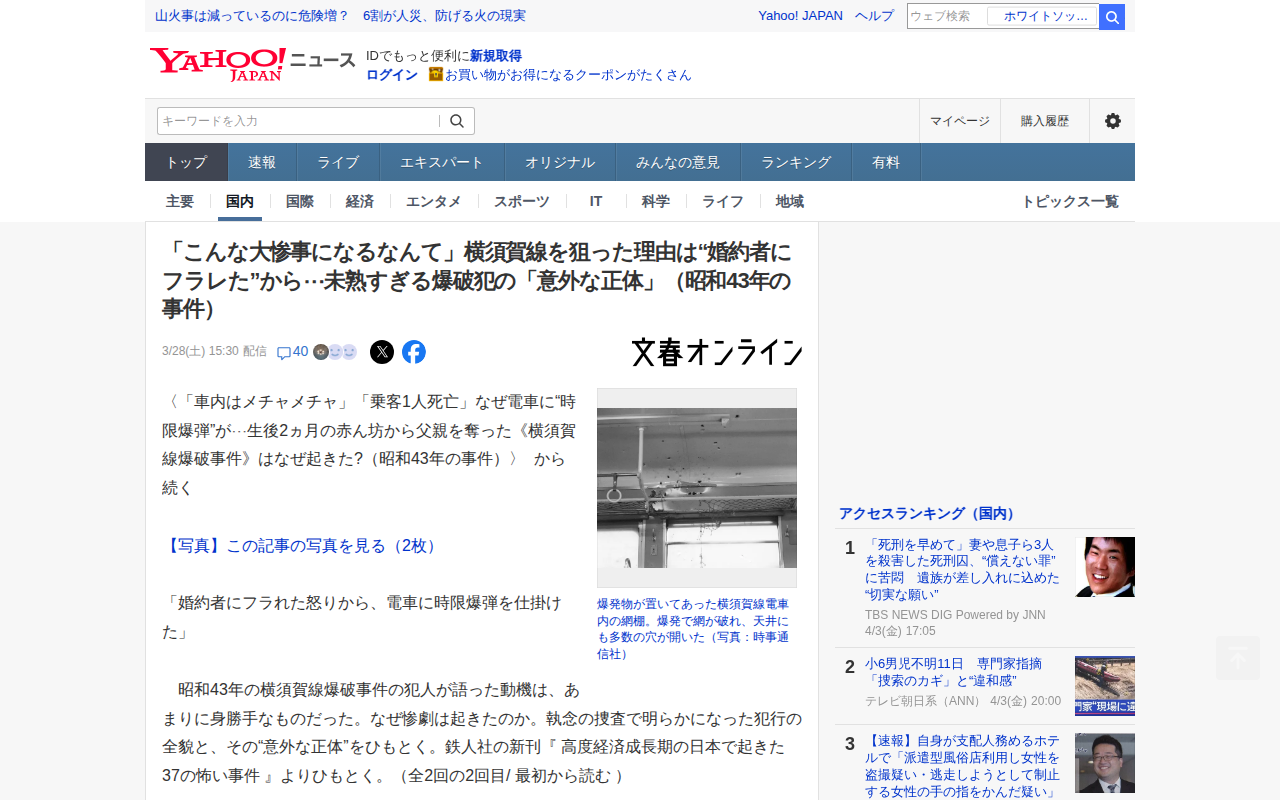Click the ウェブ検索 input box
The width and height of the screenshot is (1280, 800).
click(x=946, y=16)
